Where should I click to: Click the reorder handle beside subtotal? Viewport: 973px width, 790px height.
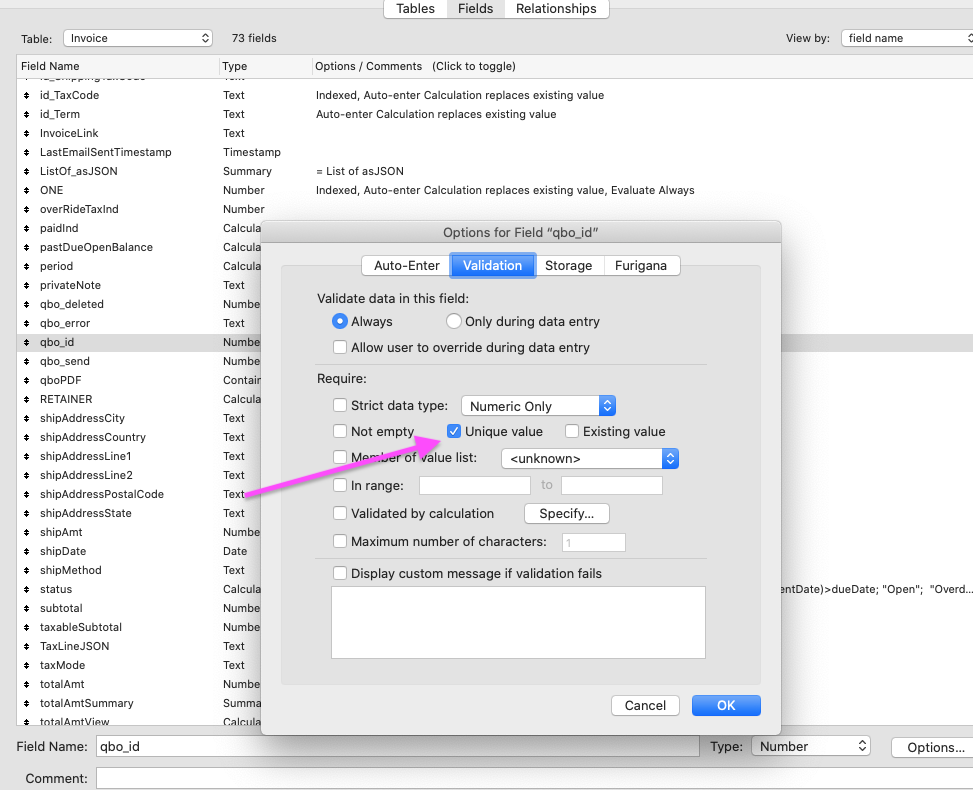point(27,609)
